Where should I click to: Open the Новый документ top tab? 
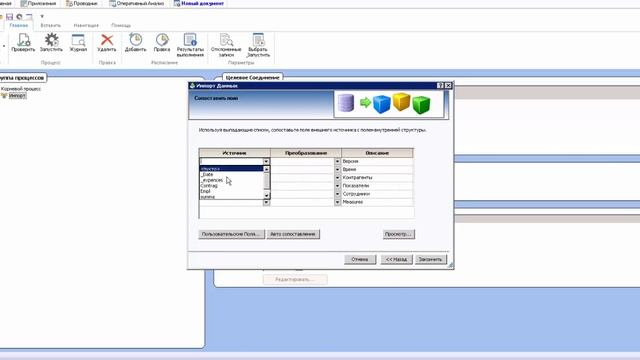click(x=199, y=3)
